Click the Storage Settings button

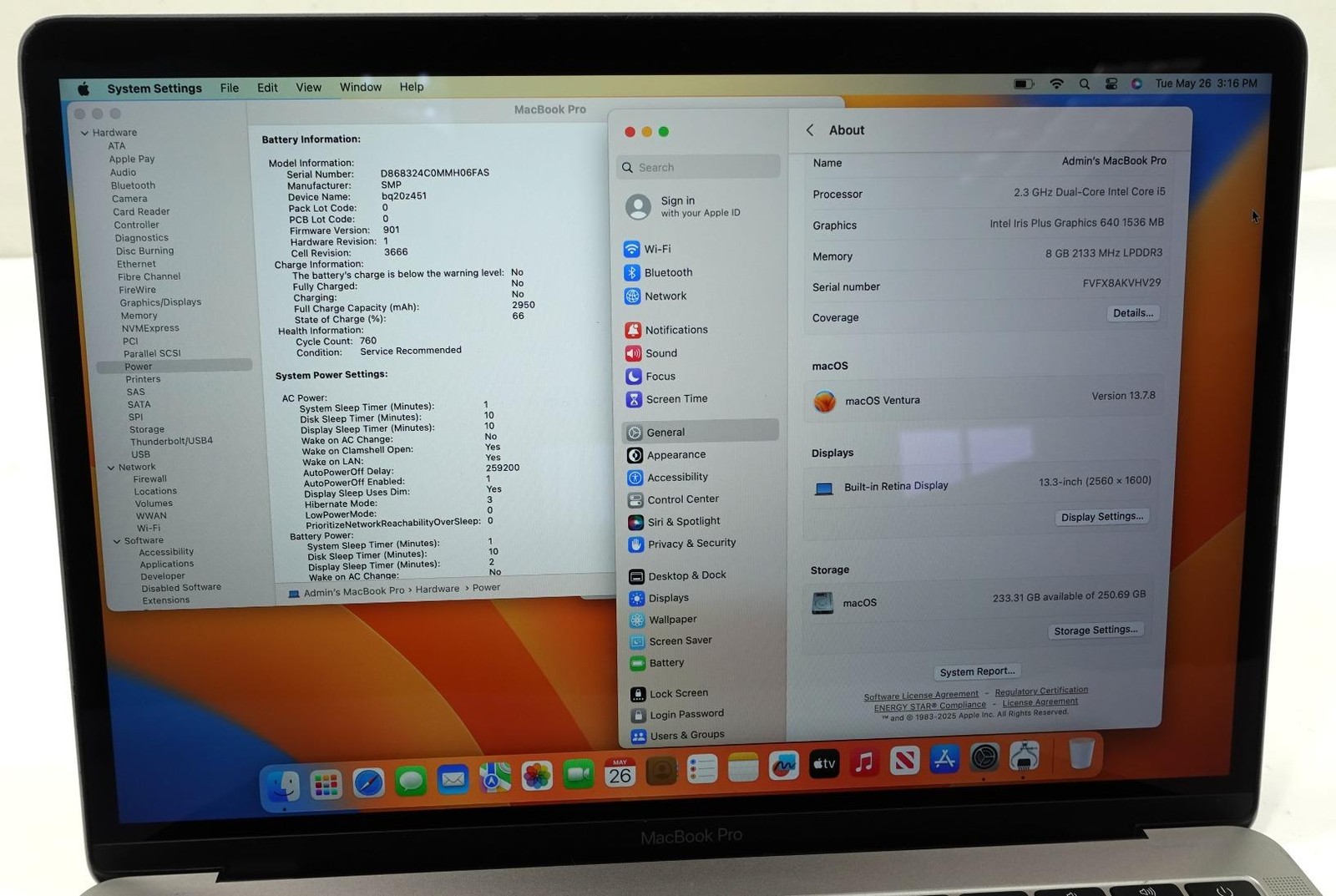click(x=1096, y=630)
